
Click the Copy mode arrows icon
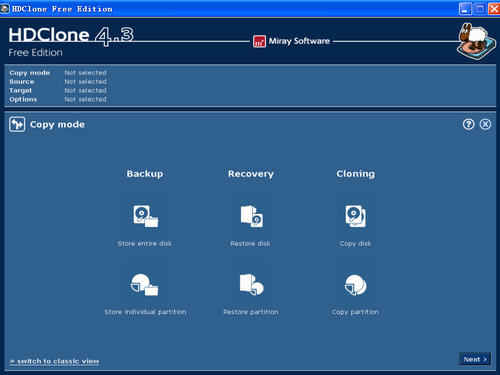(x=17, y=124)
